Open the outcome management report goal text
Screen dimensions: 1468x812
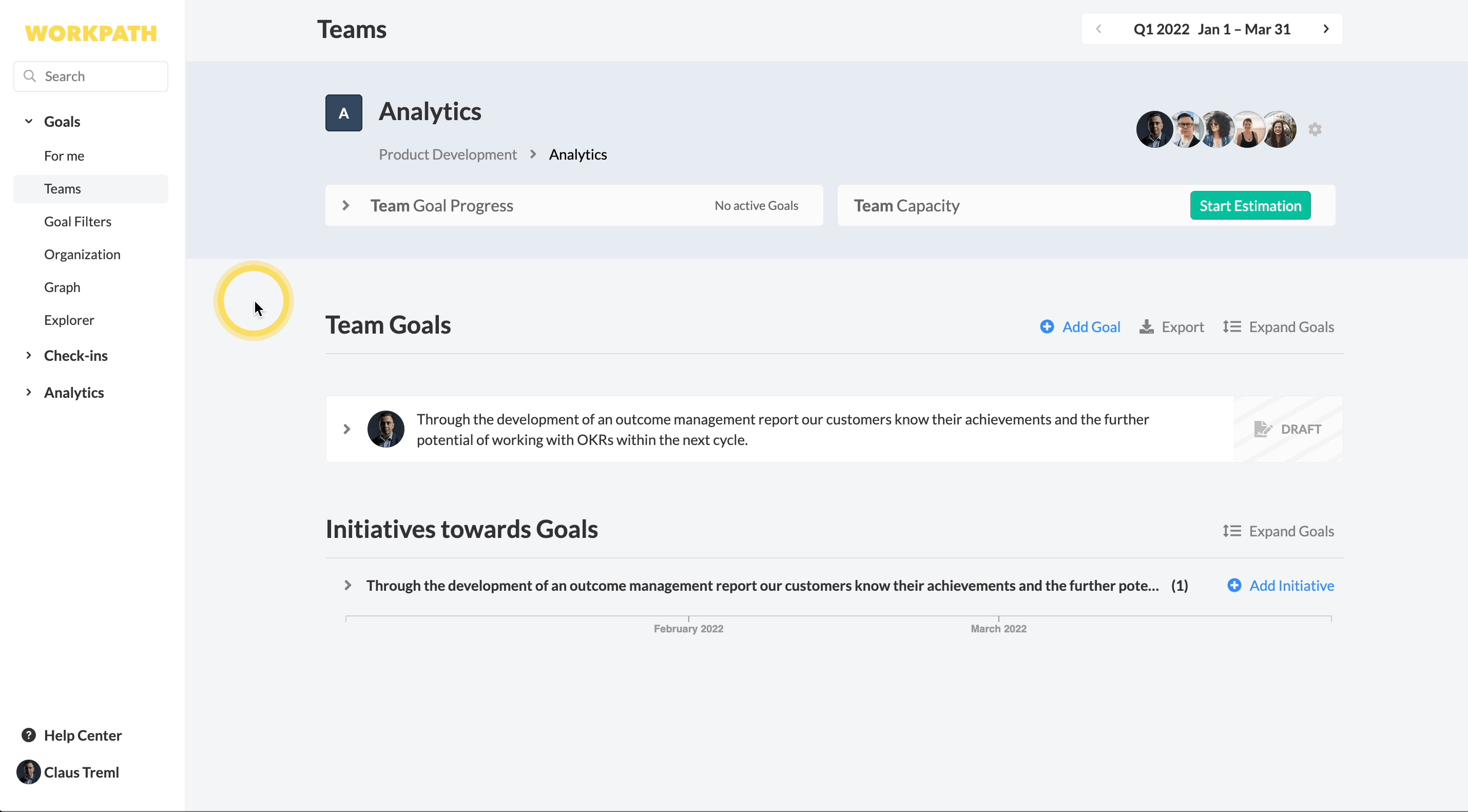[x=782, y=429]
